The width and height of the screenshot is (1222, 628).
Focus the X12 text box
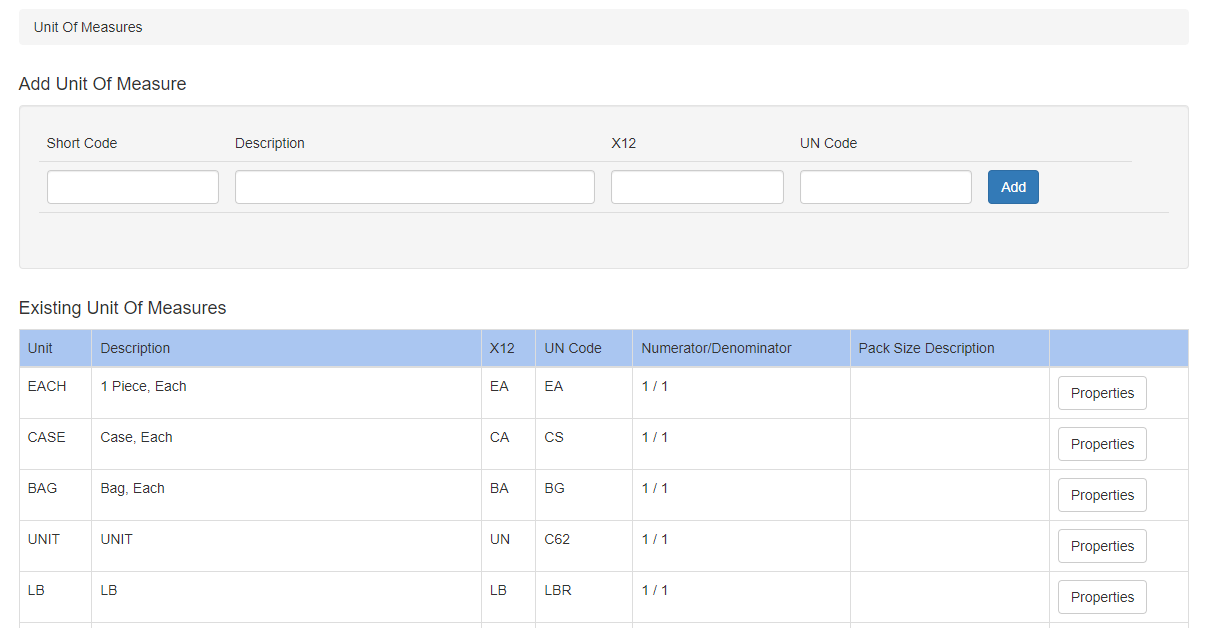(x=697, y=187)
